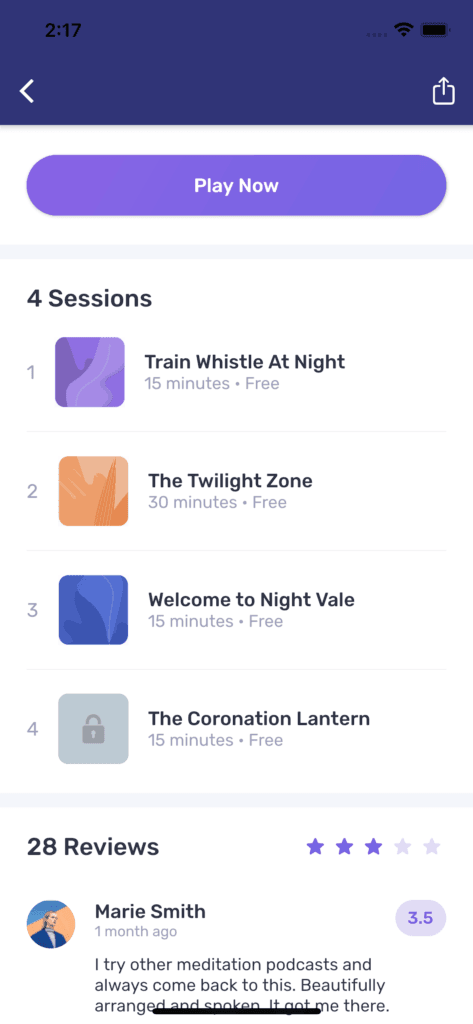This screenshot has height=1024, width=473.
Task: Check the Wi-Fi status icon
Action: [x=404, y=29]
